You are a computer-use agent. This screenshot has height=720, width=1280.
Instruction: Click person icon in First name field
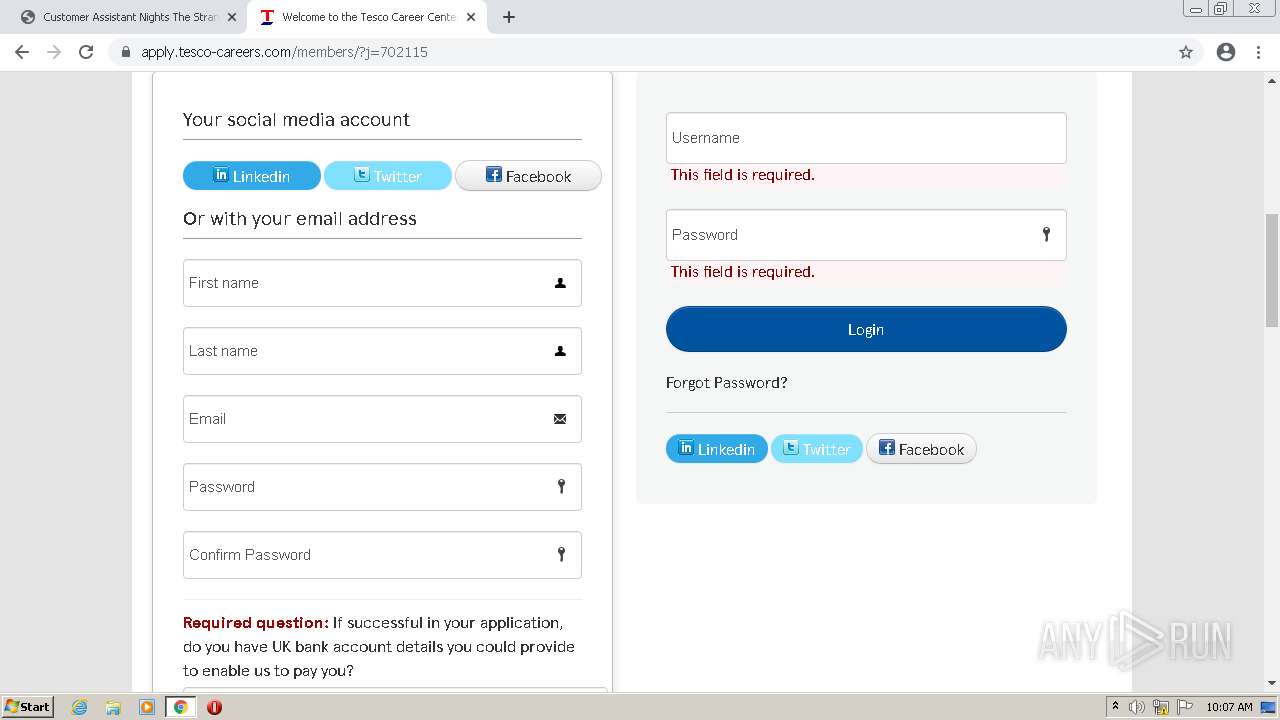[x=560, y=283]
